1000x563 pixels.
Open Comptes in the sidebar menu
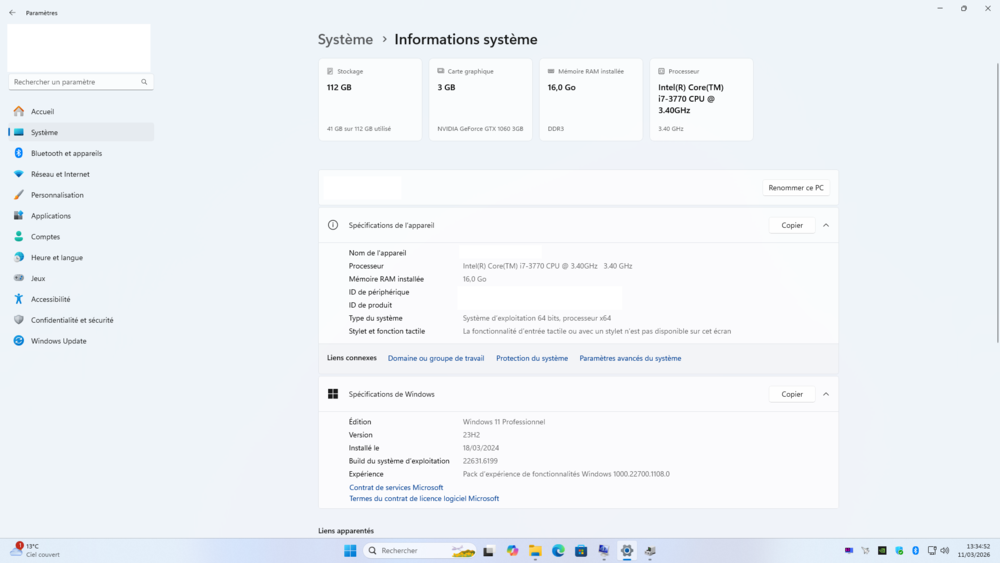coord(45,237)
